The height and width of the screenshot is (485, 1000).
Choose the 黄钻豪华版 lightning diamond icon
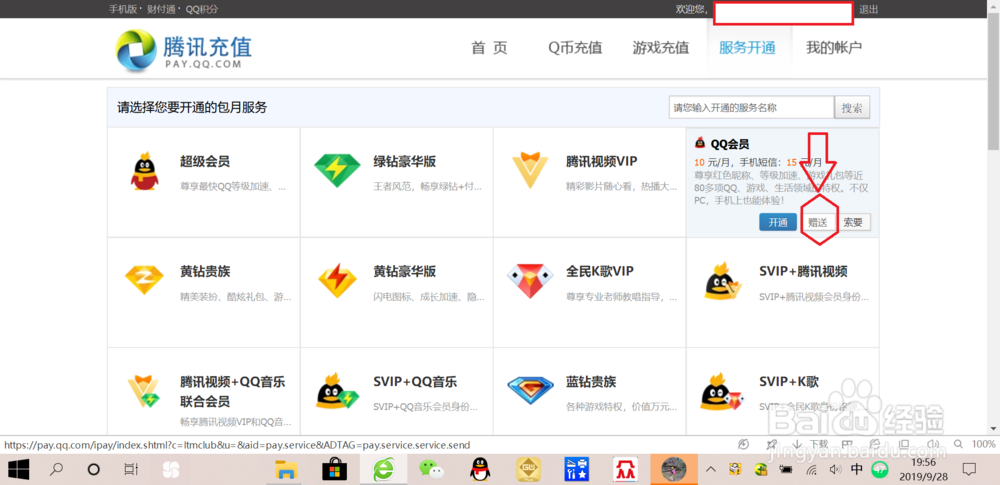[x=337, y=281]
